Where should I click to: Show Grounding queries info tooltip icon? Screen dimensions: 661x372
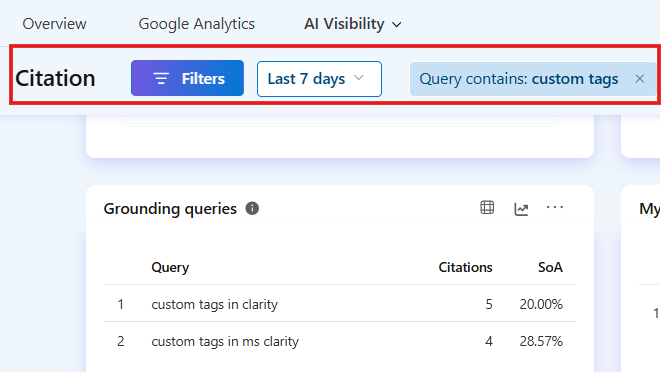252,208
